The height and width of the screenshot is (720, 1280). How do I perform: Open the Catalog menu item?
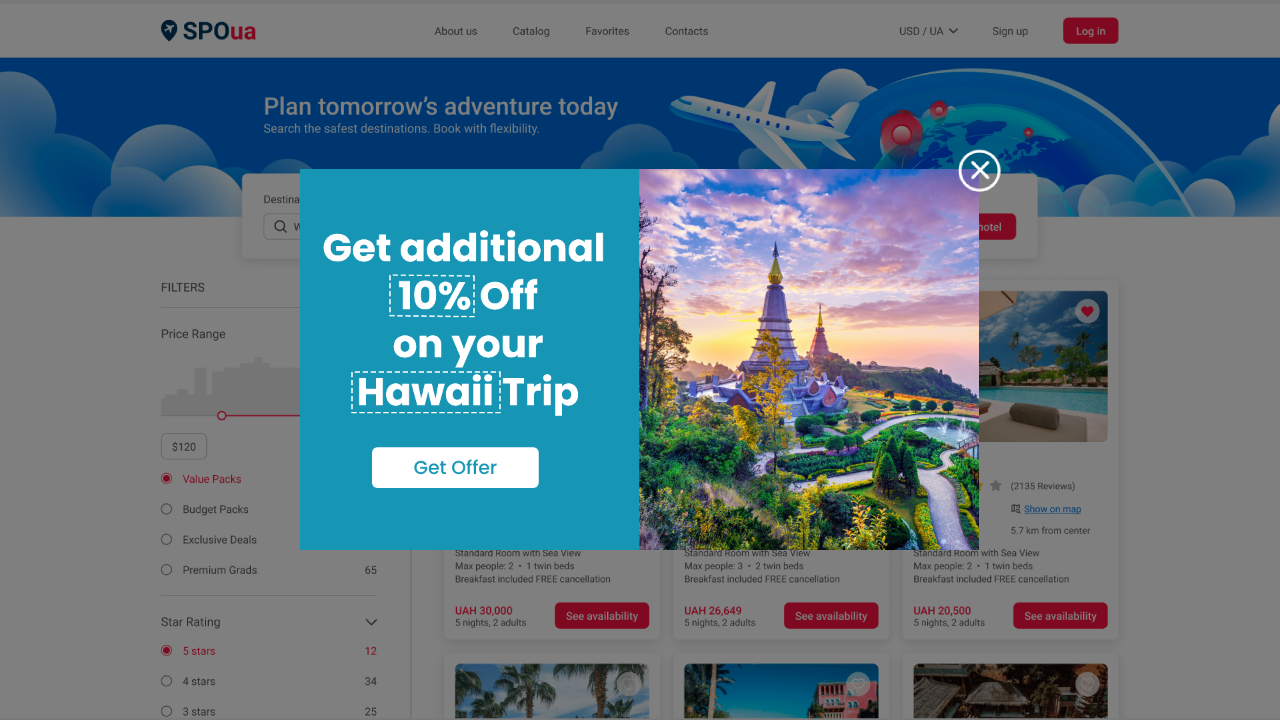(x=531, y=31)
